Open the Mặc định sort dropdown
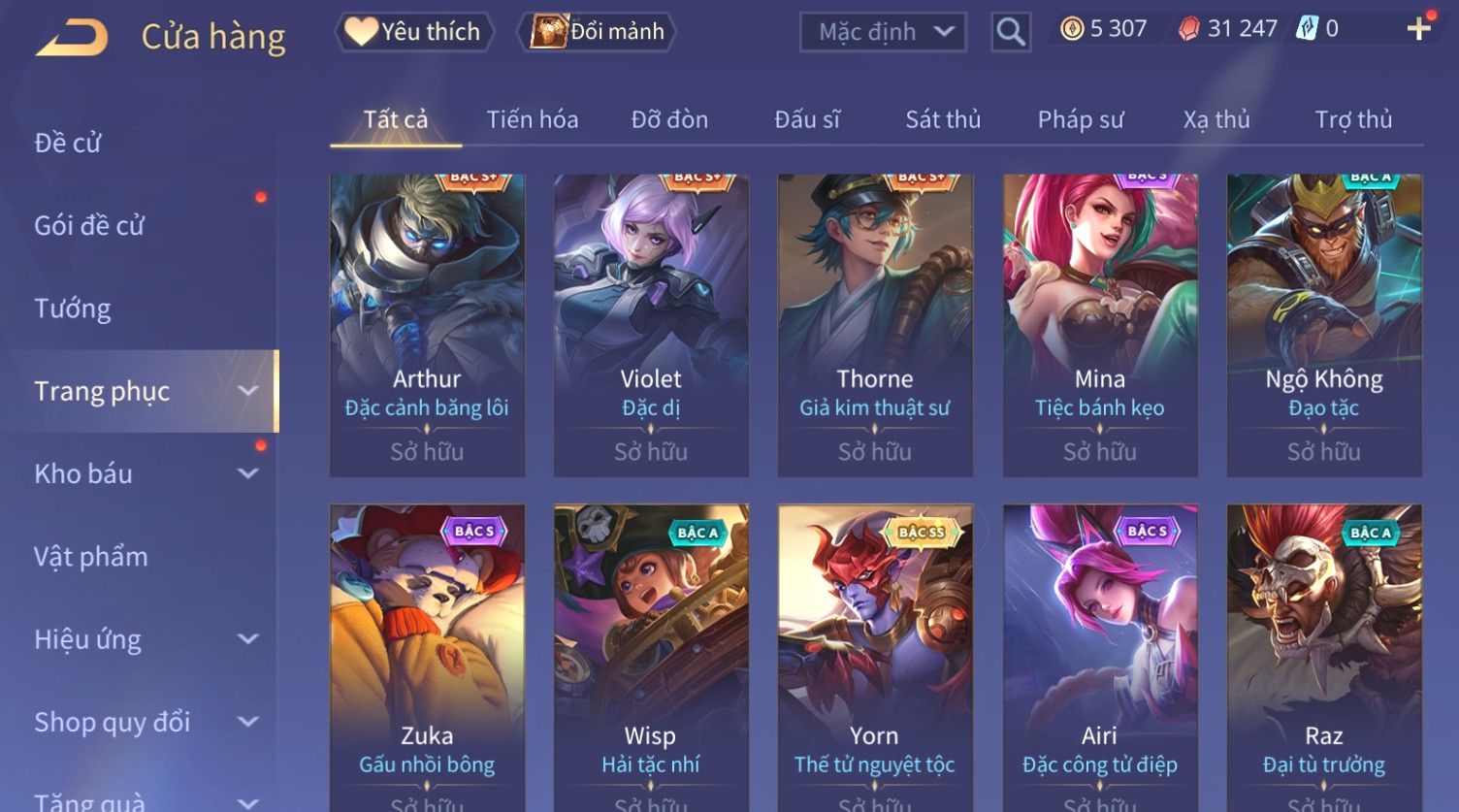 coord(883,32)
